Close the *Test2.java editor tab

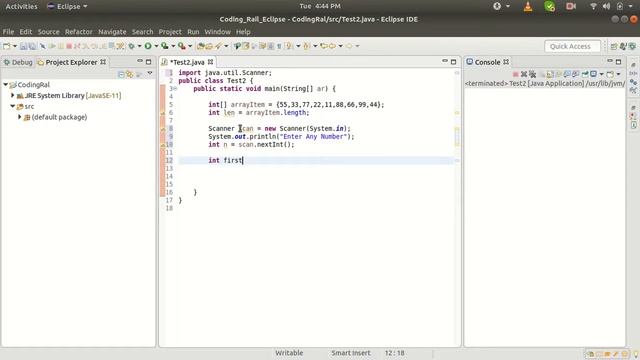(x=210, y=62)
